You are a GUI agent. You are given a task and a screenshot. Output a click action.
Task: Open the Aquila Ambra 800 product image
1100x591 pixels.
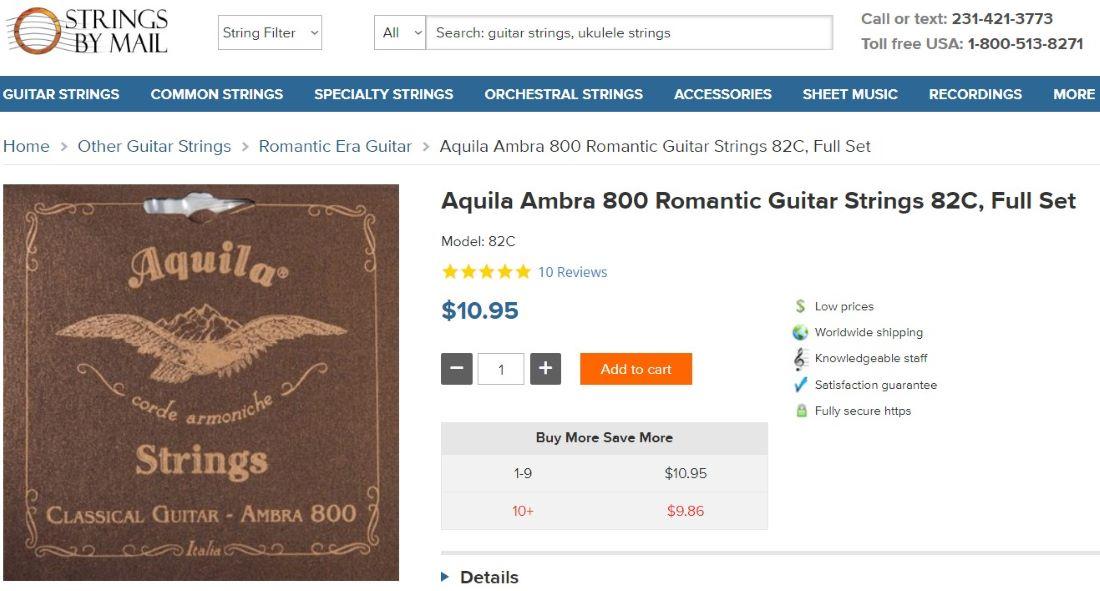(x=201, y=382)
